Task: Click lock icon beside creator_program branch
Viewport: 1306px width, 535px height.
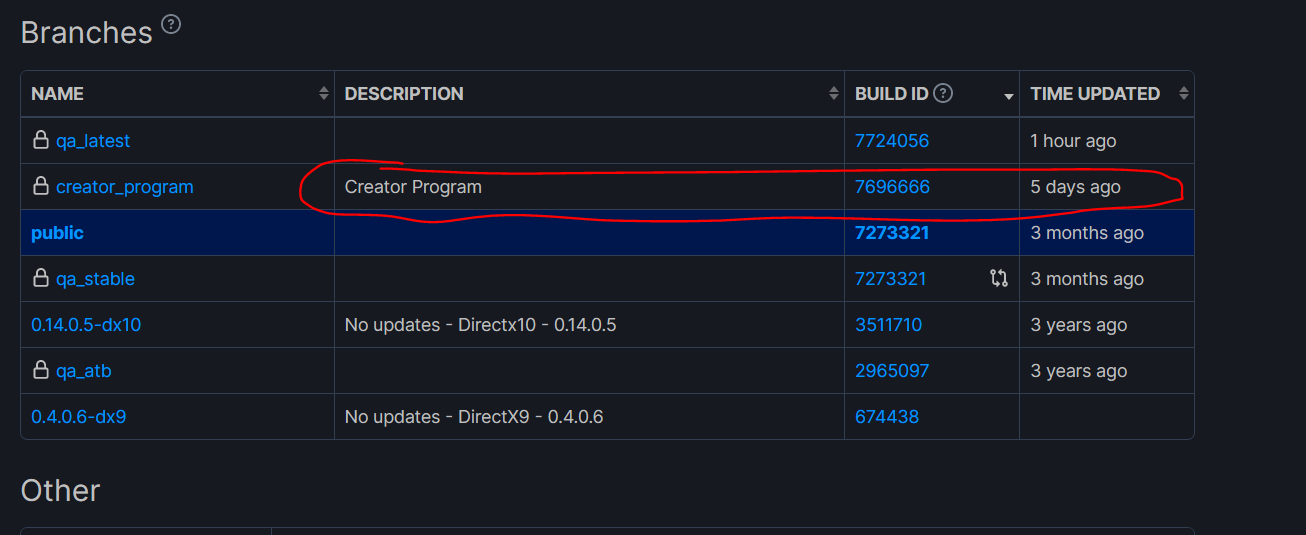Action: click(41, 187)
